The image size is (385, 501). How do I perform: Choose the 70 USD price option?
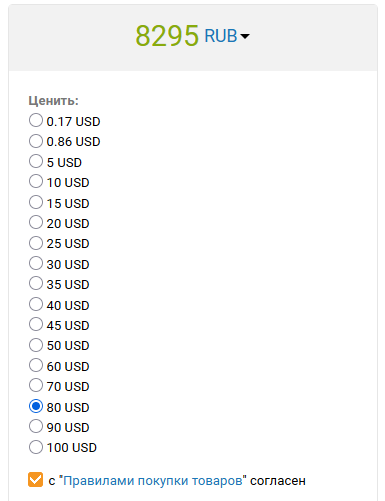click(36, 386)
